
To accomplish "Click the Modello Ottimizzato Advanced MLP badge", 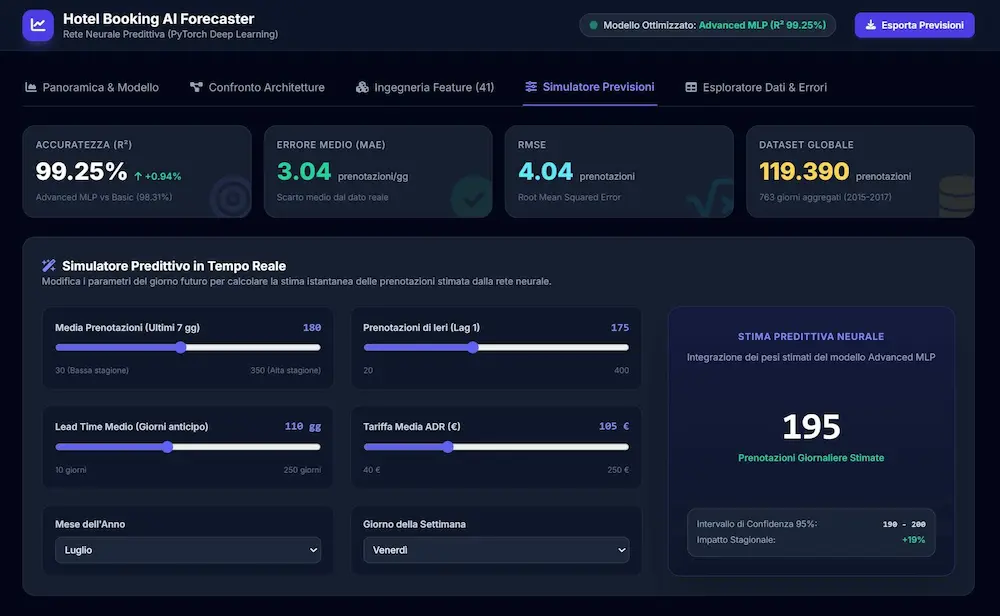I will (x=707, y=26).
